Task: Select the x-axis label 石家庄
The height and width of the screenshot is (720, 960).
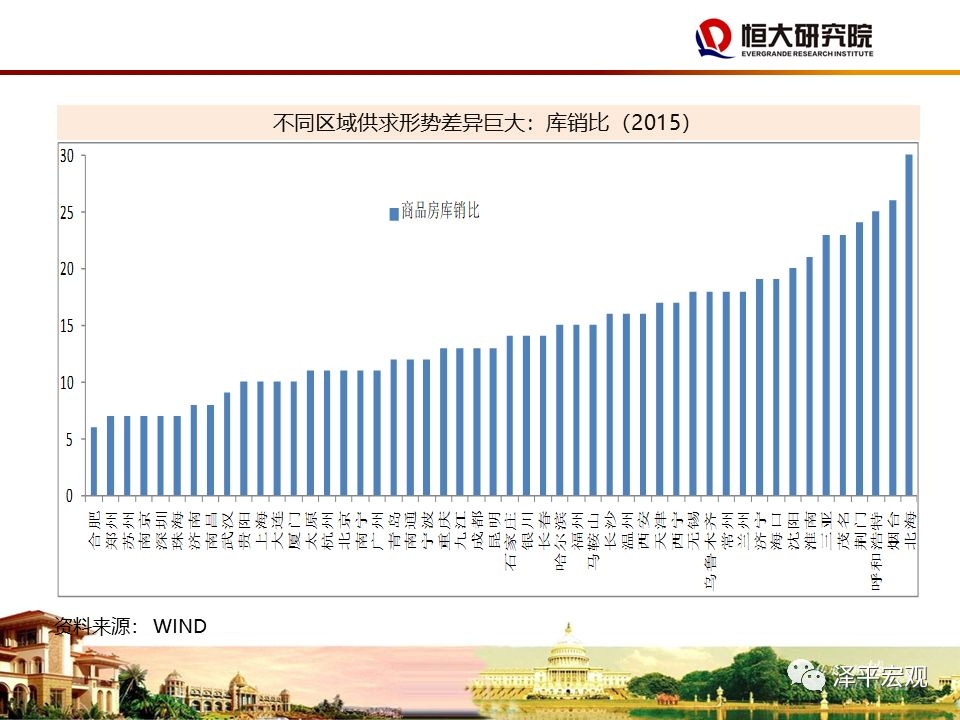Action: point(511,542)
